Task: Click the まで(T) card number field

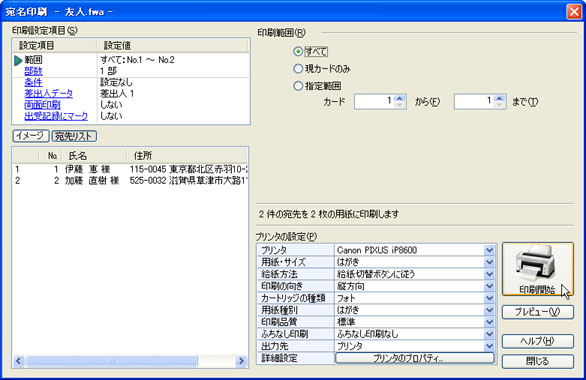Action: pos(474,102)
